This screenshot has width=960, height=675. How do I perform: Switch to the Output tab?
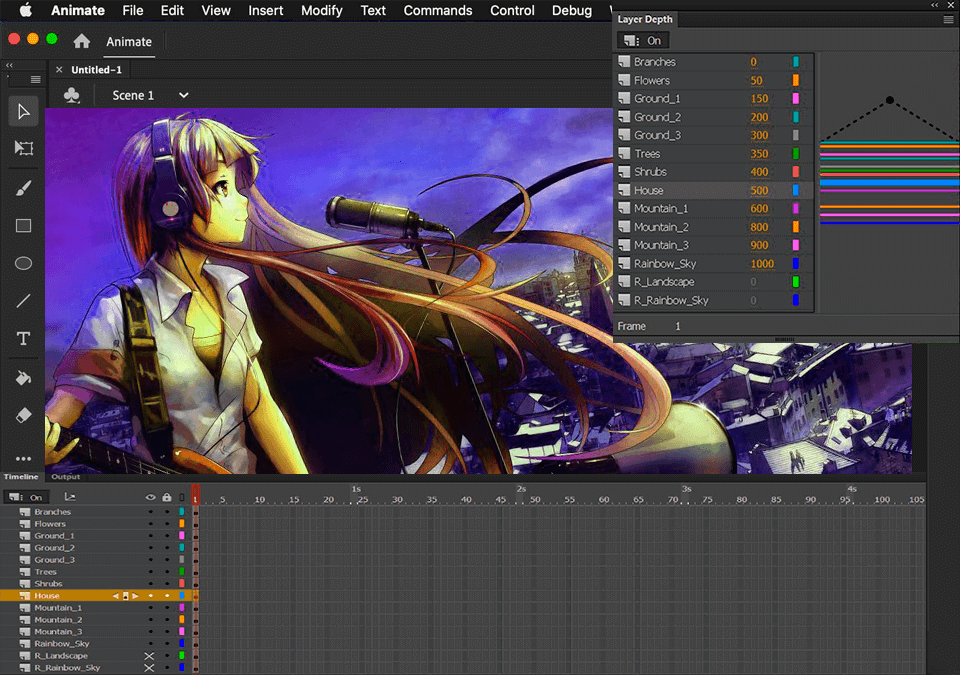coord(66,477)
